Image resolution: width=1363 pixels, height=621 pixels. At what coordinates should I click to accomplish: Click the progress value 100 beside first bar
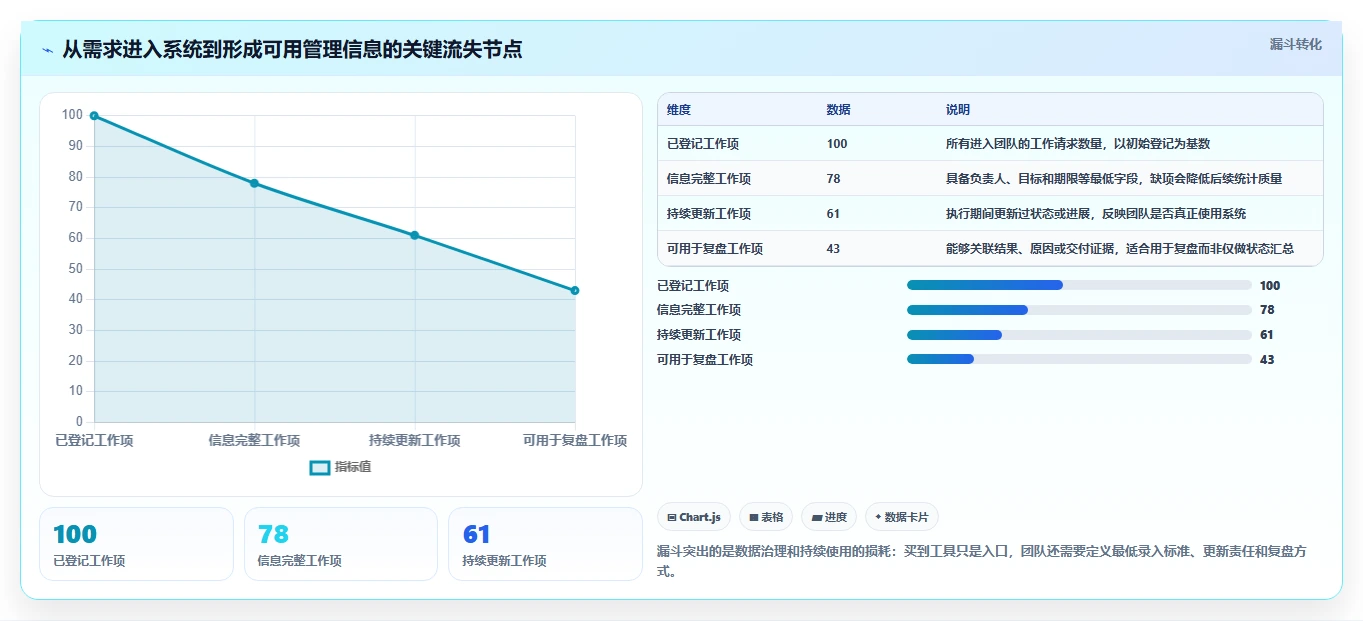coord(1270,285)
